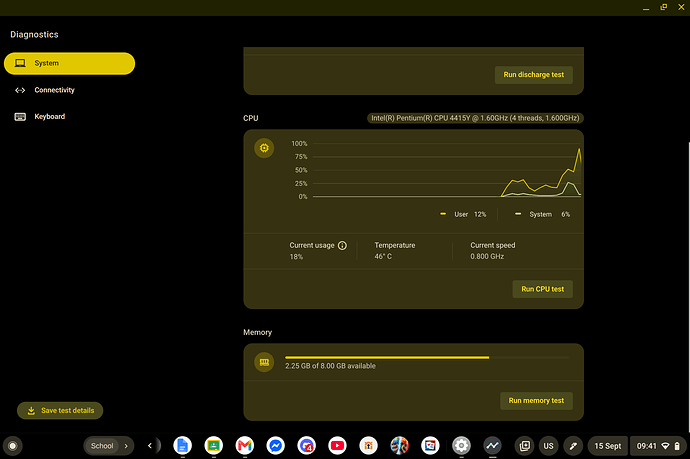This screenshot has height=459, width=690.
Task: Click the US input method indicator
Action: (548, 446)
